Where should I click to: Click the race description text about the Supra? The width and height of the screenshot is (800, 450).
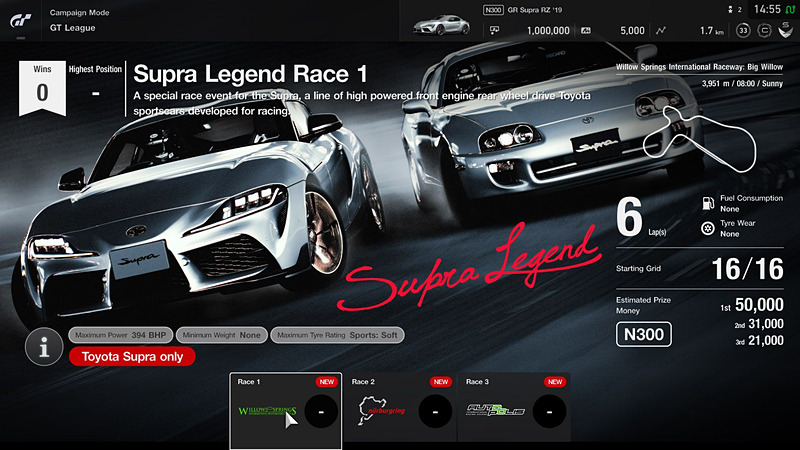click(362, 103)
